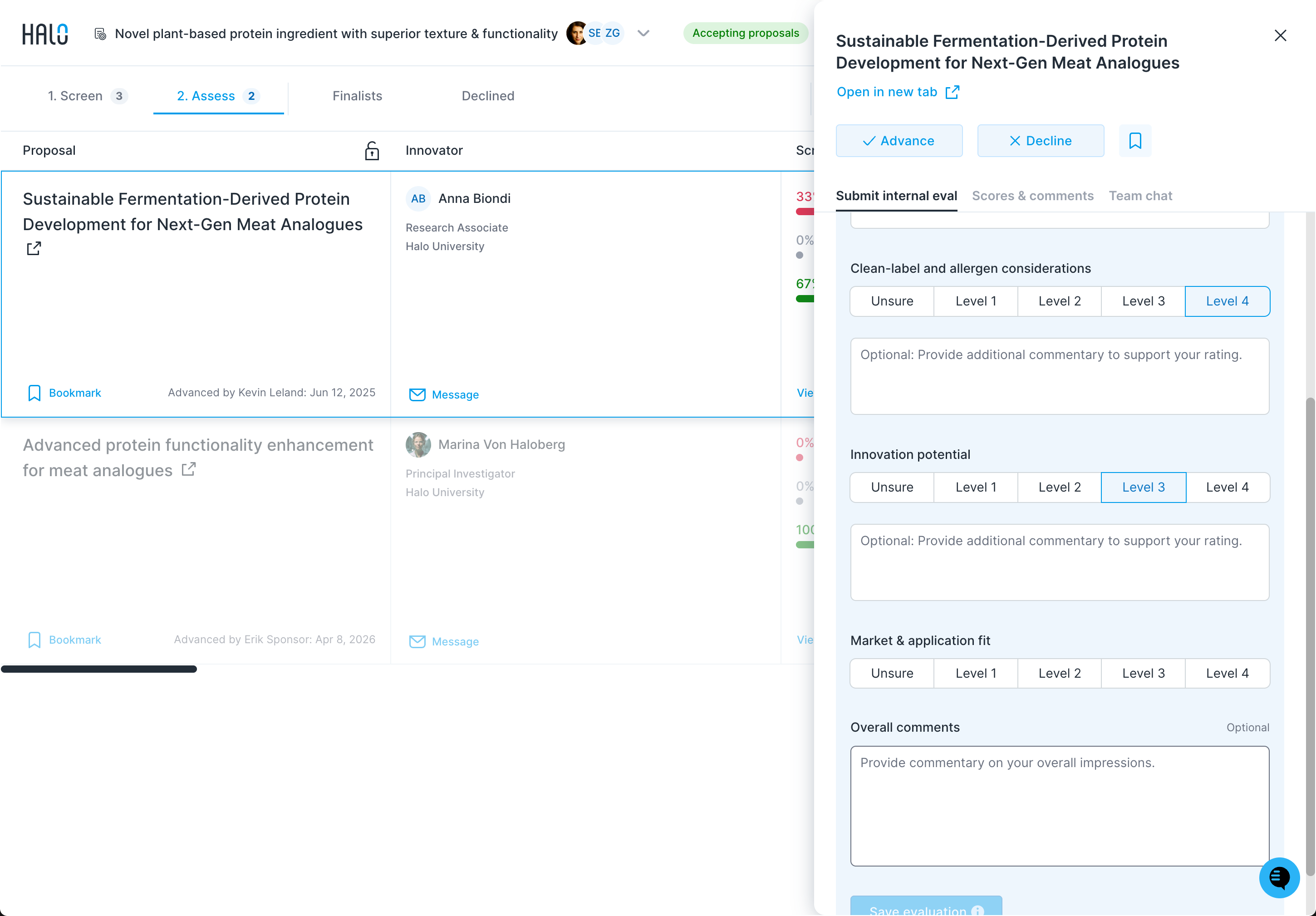The width and height of the screenshot is (1316, 916).
Task: Click Marina Von Haloberg's profile photo
Action: (418, 444)
